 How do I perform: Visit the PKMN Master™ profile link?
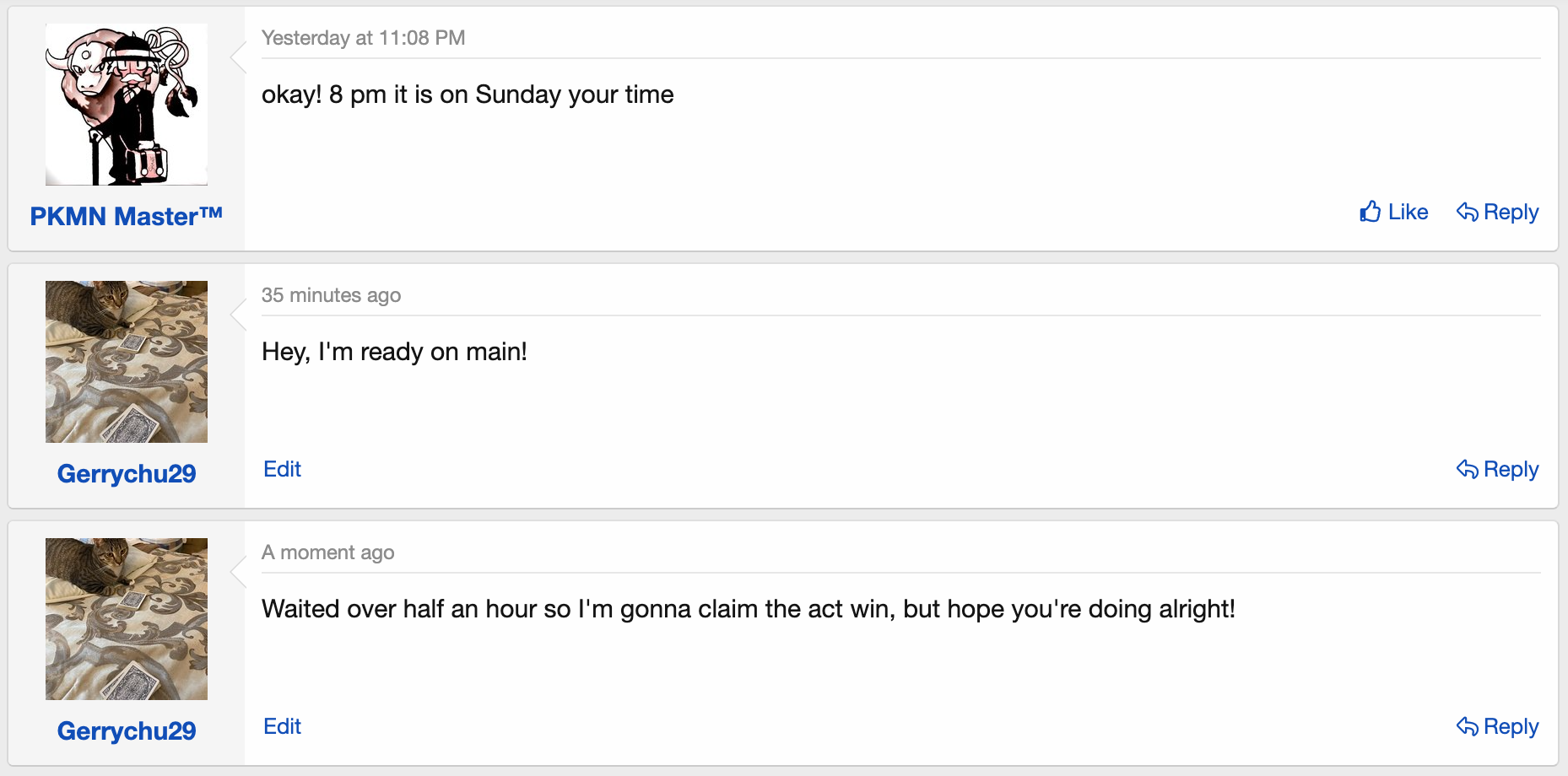click(x=127, y=217)
